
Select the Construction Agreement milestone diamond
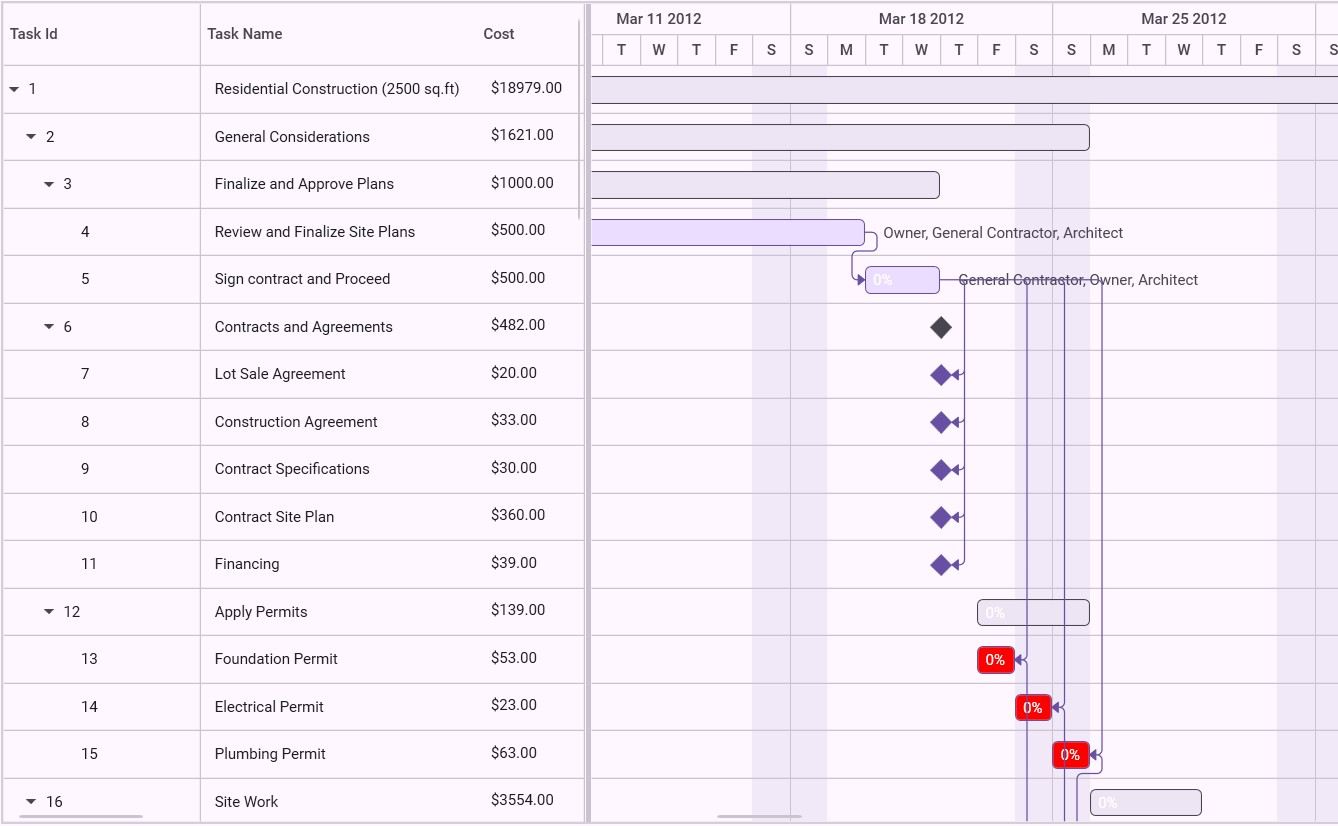point(940,422)
